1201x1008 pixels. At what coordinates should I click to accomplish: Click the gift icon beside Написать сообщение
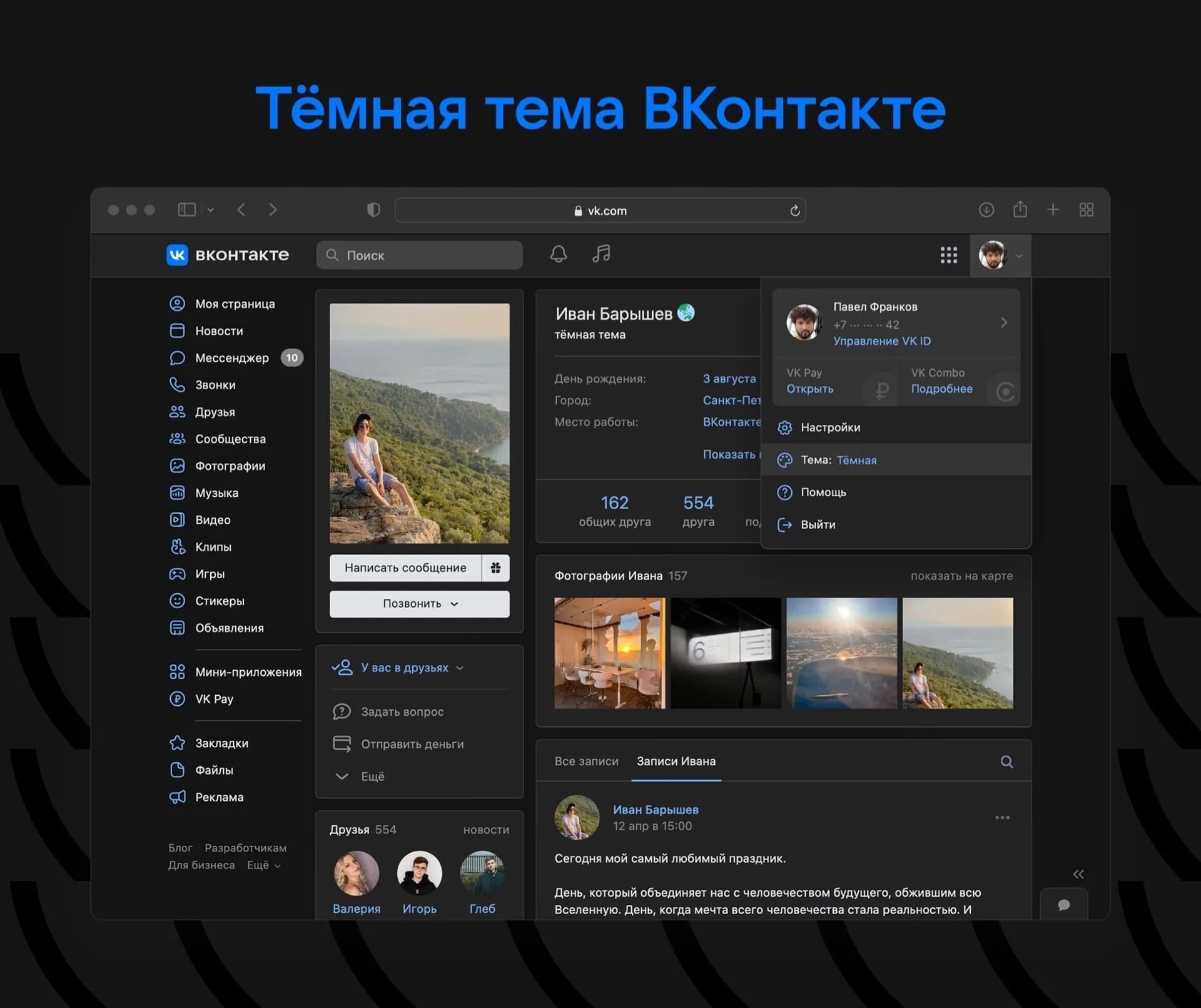(x=495, y=568)
